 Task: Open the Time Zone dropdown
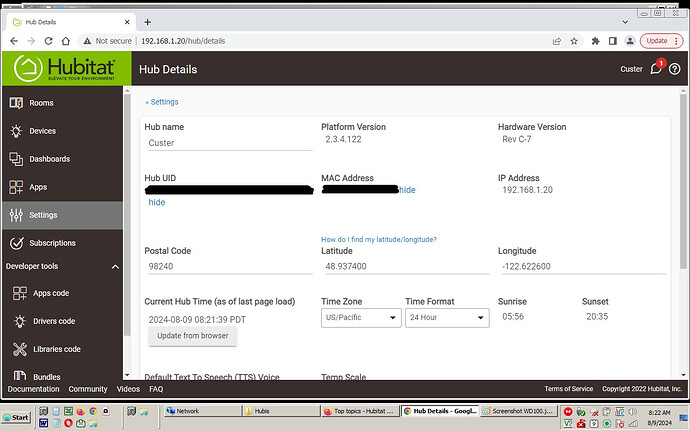point(361,318)
